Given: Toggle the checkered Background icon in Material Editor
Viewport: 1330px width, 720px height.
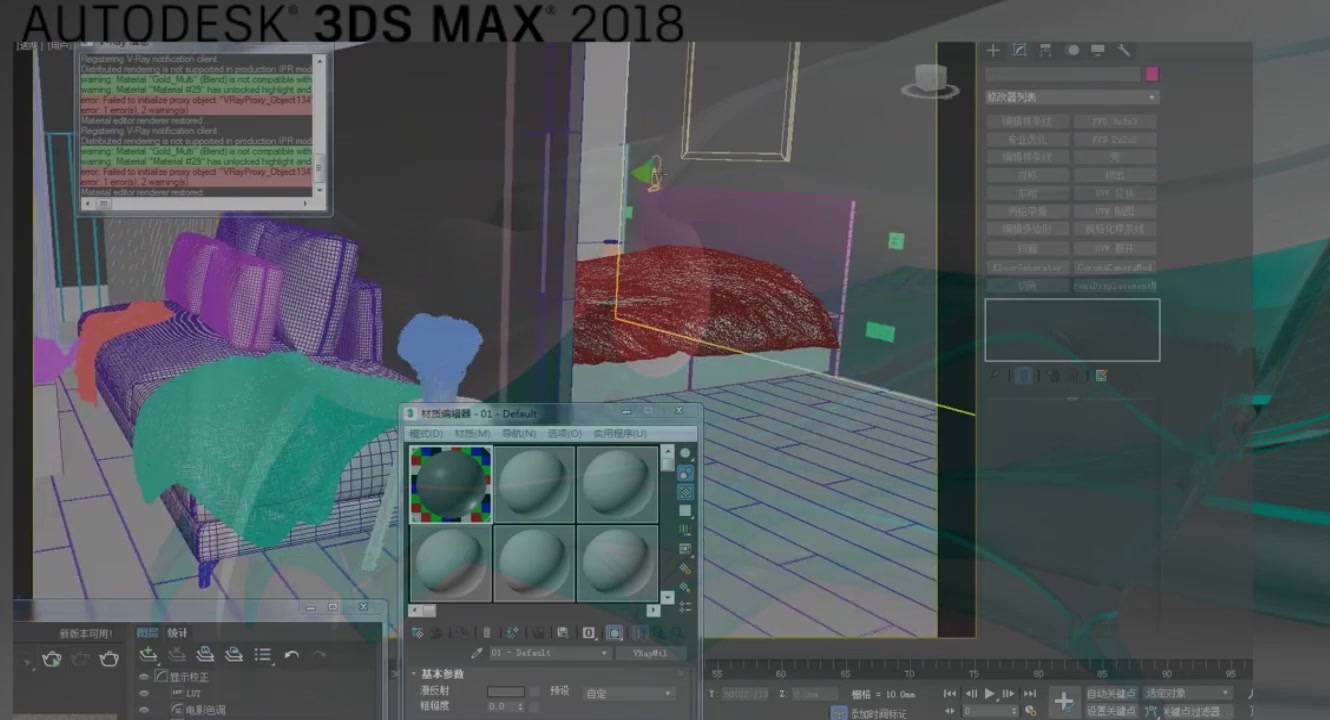Looking at the screenshot, I should tap(685, 491).
